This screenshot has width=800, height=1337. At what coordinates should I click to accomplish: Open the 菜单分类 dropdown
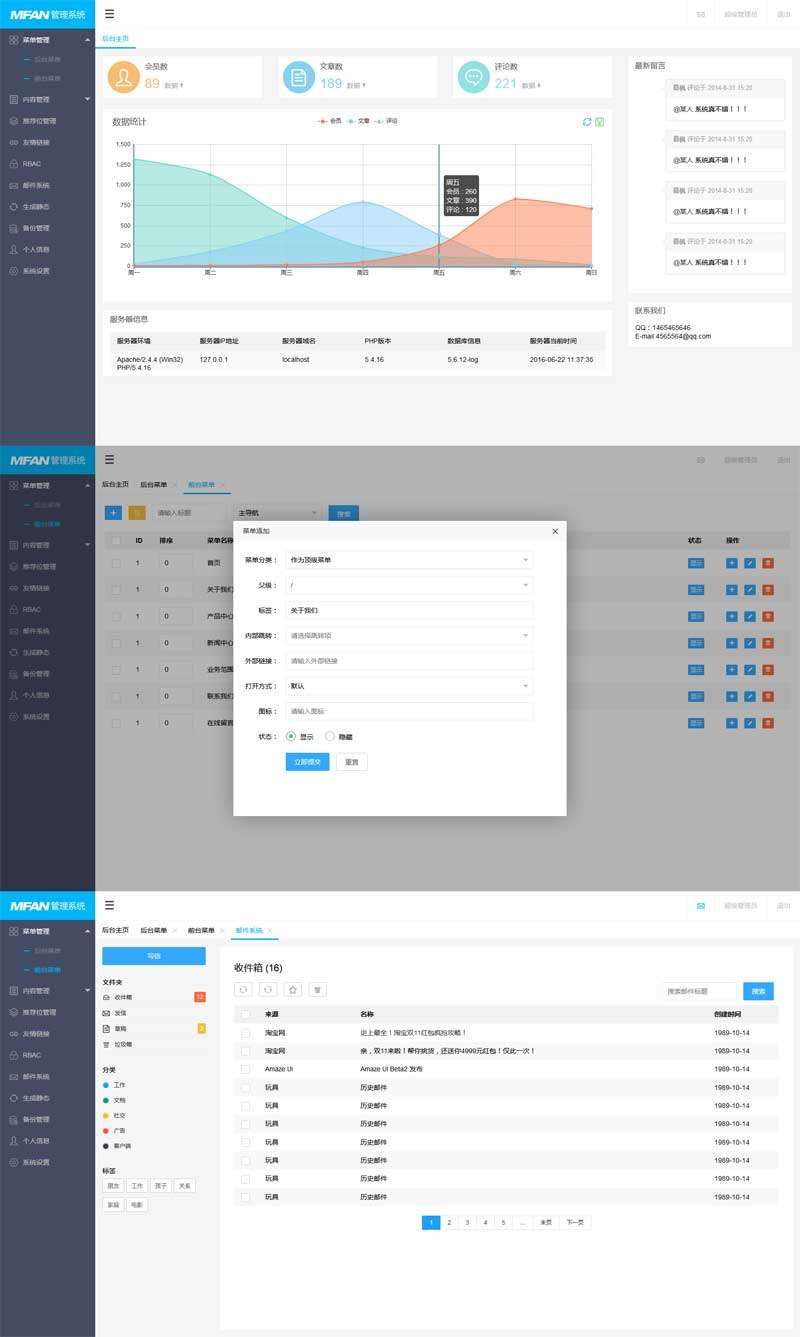click(x=409, y=560)
